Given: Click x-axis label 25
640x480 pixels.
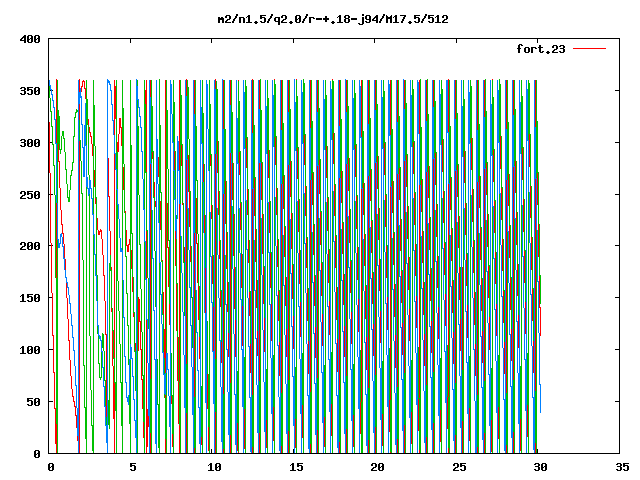Looking at the screenshot, I should 459,467.
